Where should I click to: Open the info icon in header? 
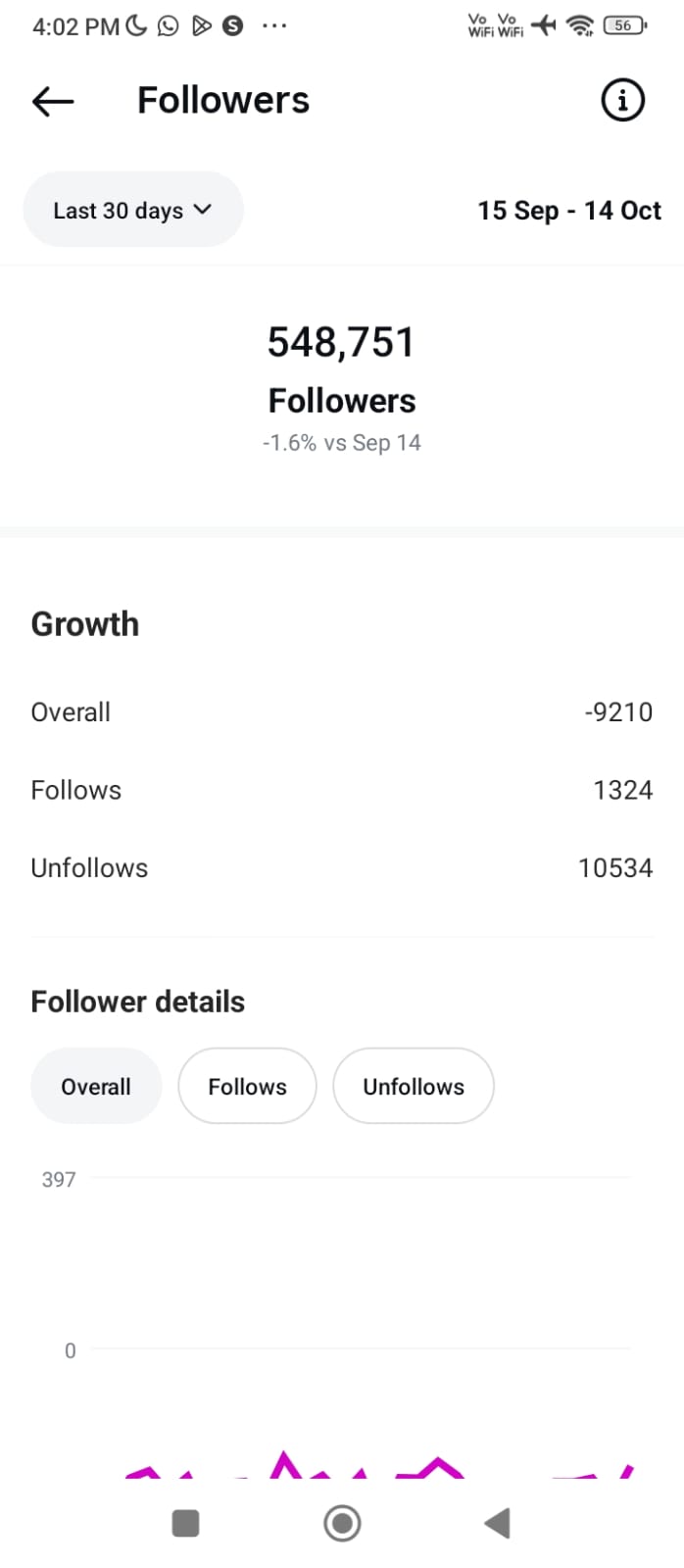(622, 100)
